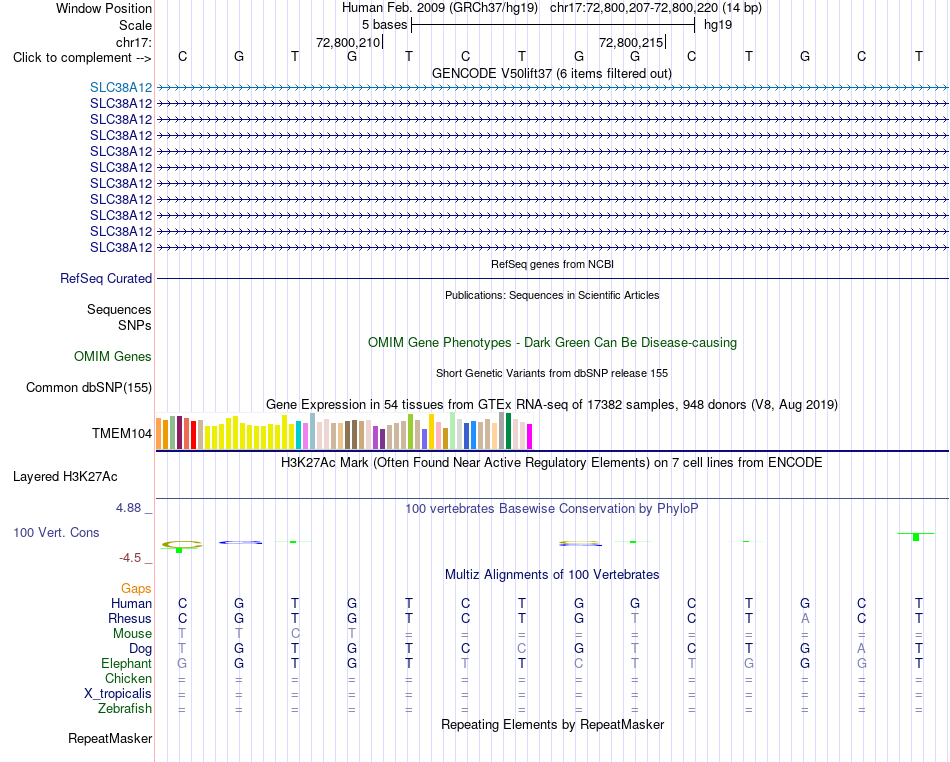Screen dimensions: 950x762
Task: Click 'Multiz Alignments of 100 Vertebrates' title
Action: pyautogui.click(x=552, y=575)
